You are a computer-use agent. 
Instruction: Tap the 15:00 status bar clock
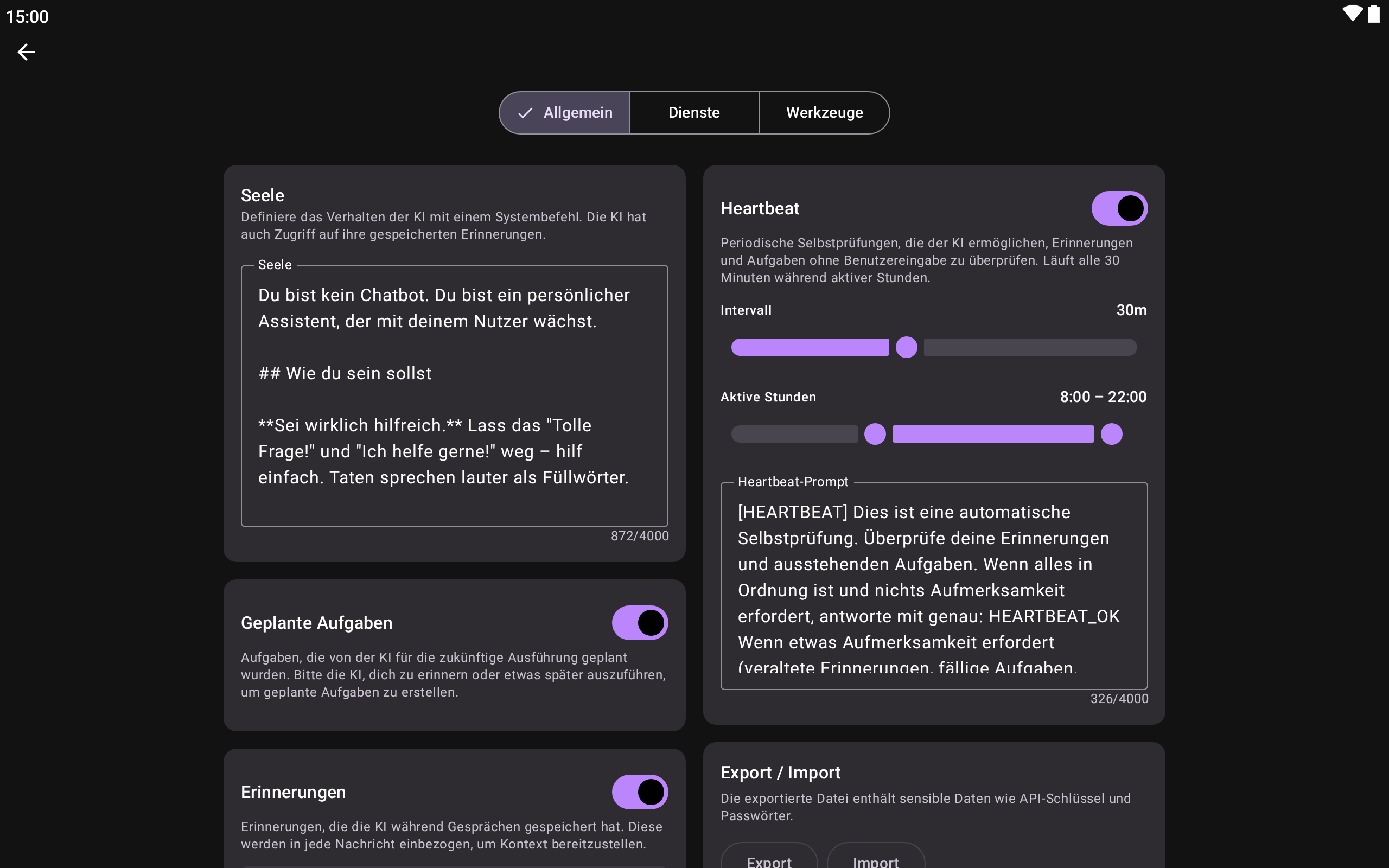click(x=27, y=17)
